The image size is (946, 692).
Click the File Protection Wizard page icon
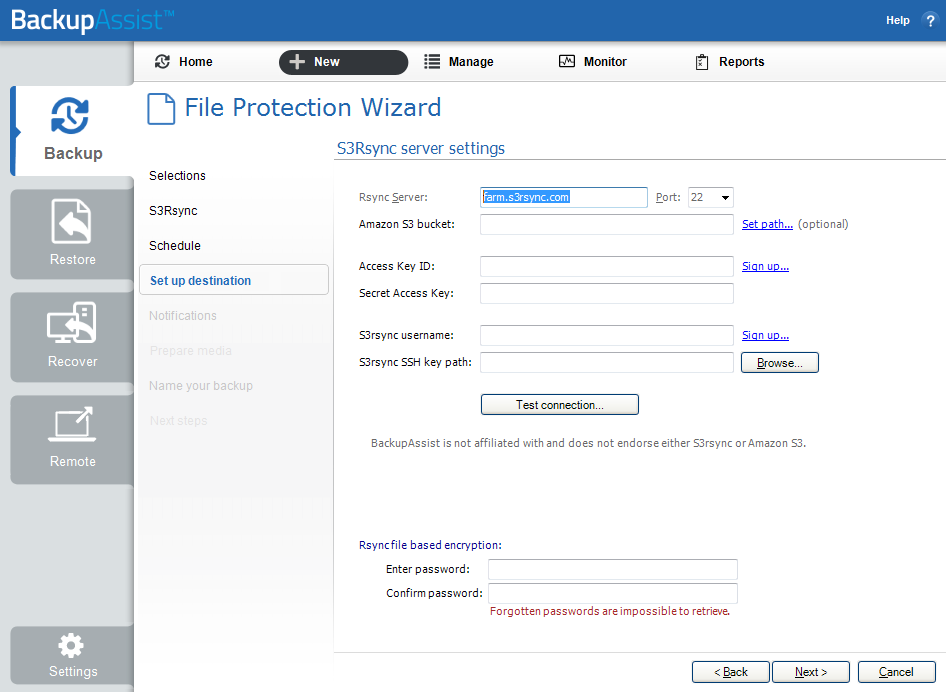(x=161, y=109)
